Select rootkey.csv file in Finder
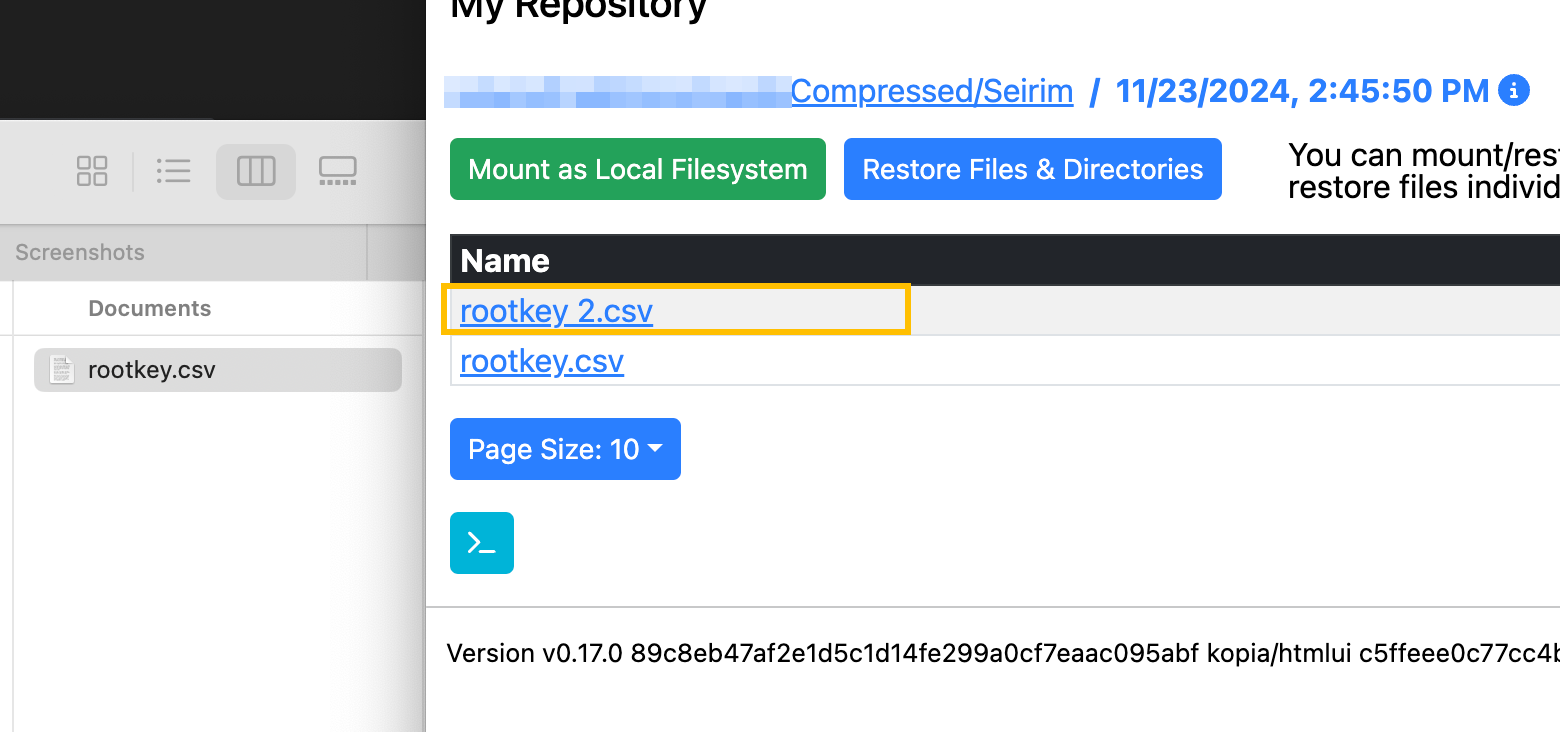The image size is (1560, 732). (218, 370)
